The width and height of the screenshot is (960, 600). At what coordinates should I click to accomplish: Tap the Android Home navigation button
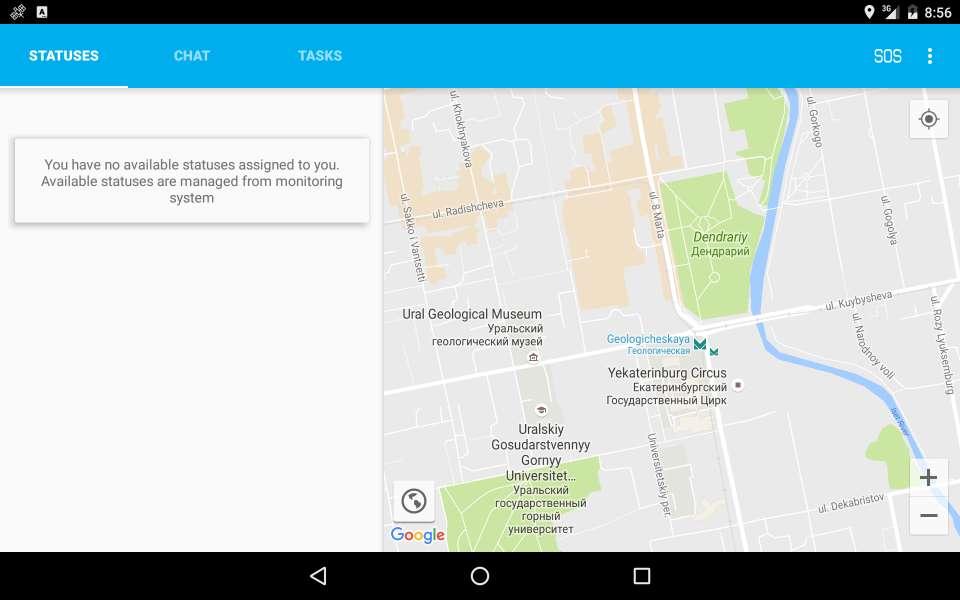[480, 576]
